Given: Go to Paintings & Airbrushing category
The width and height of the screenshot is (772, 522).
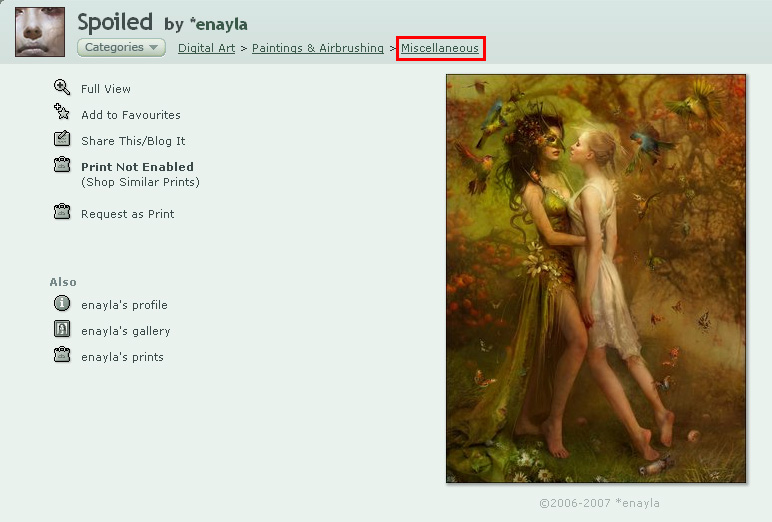Looking at the screenshot, I should 318,48.
